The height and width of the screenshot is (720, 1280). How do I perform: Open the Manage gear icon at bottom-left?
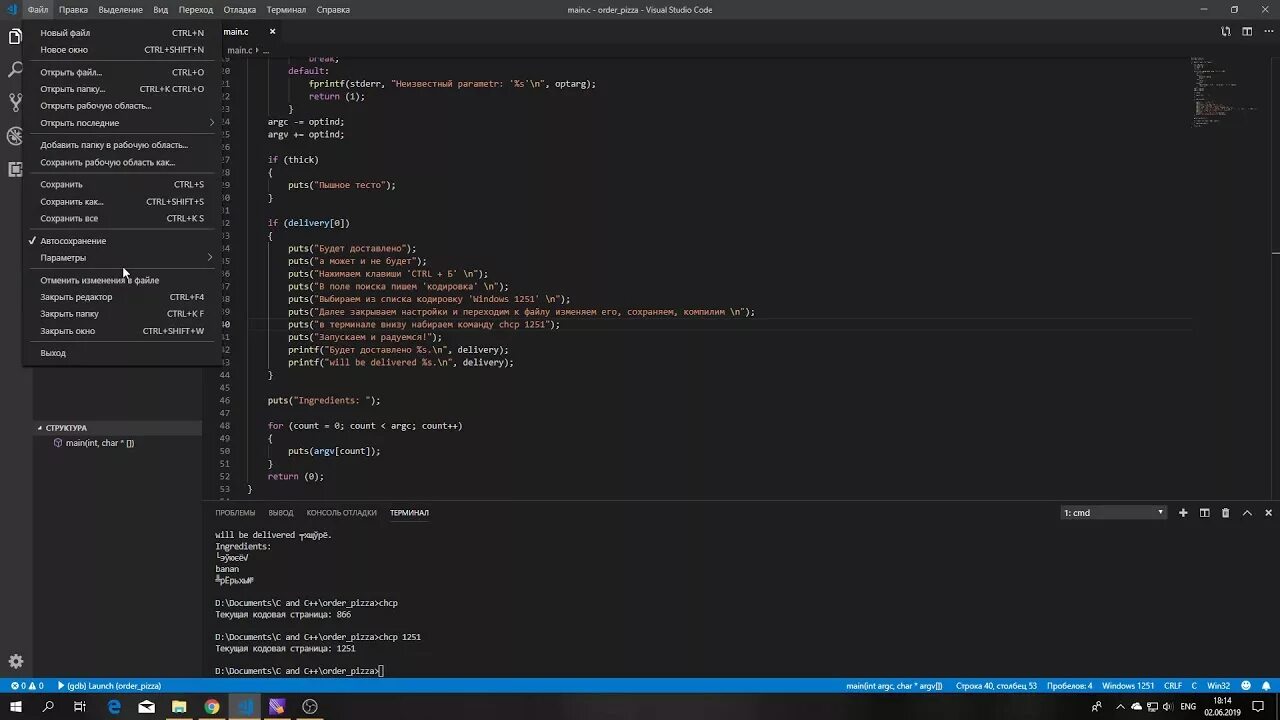coord(16,661)
